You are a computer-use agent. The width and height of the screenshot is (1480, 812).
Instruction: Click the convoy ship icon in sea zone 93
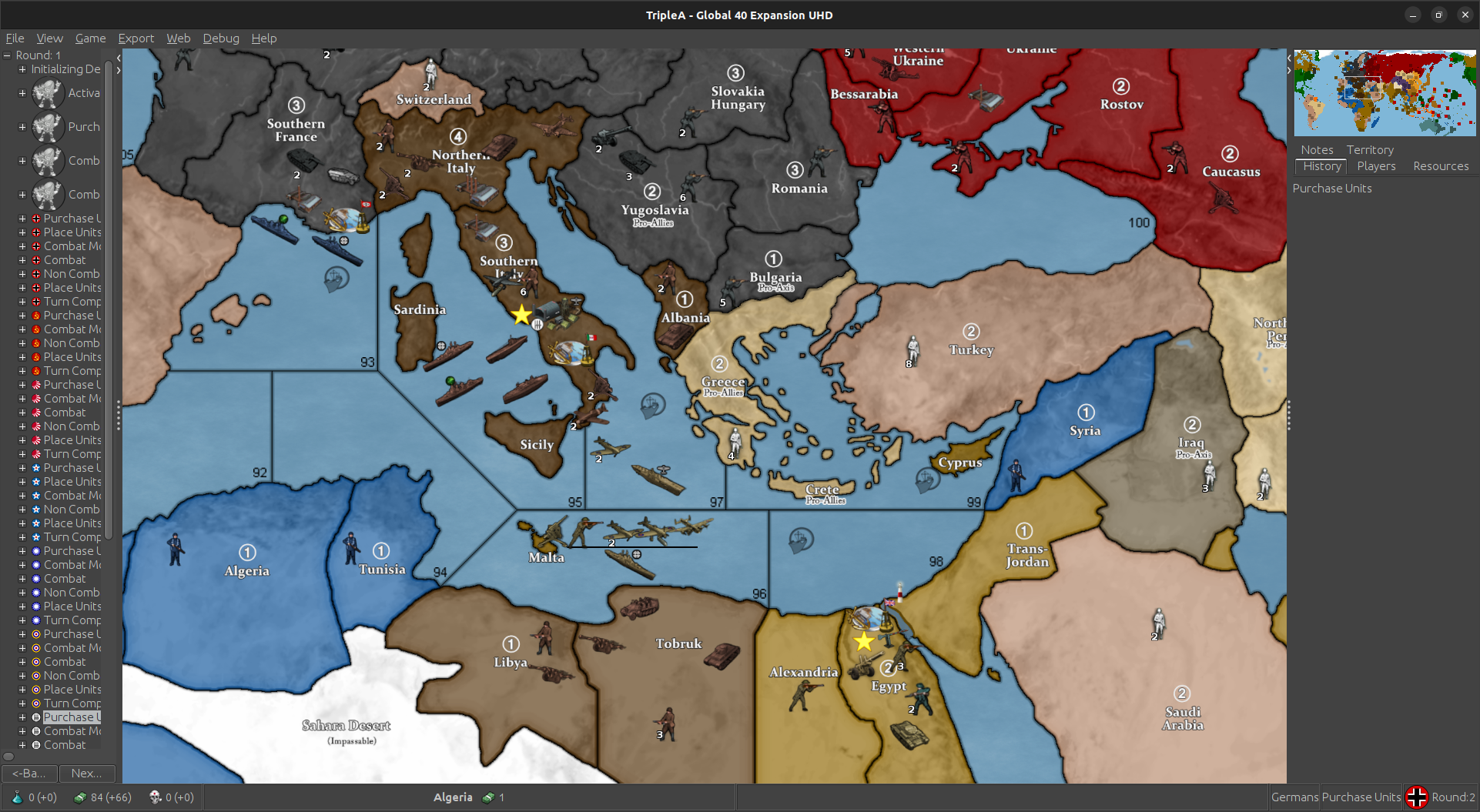[336, 279]
